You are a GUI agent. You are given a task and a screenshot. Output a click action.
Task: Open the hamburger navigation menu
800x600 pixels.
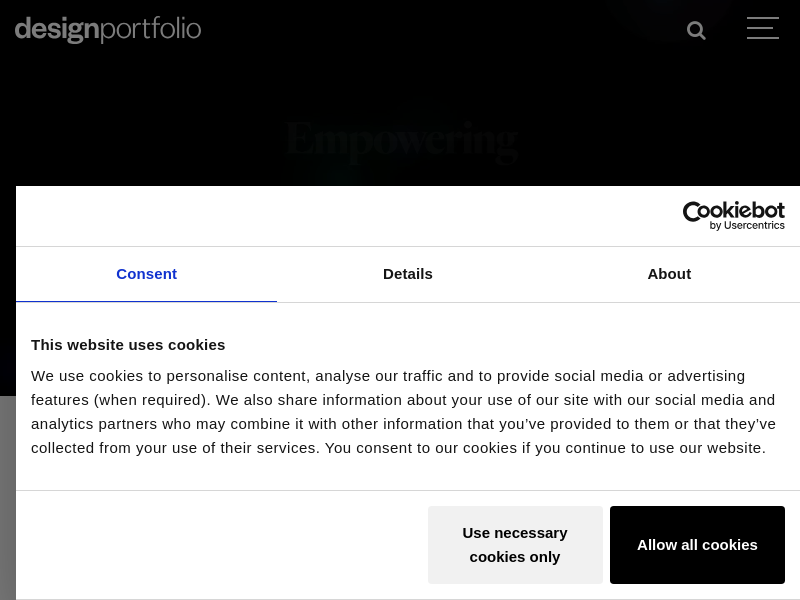click(762, 28)
